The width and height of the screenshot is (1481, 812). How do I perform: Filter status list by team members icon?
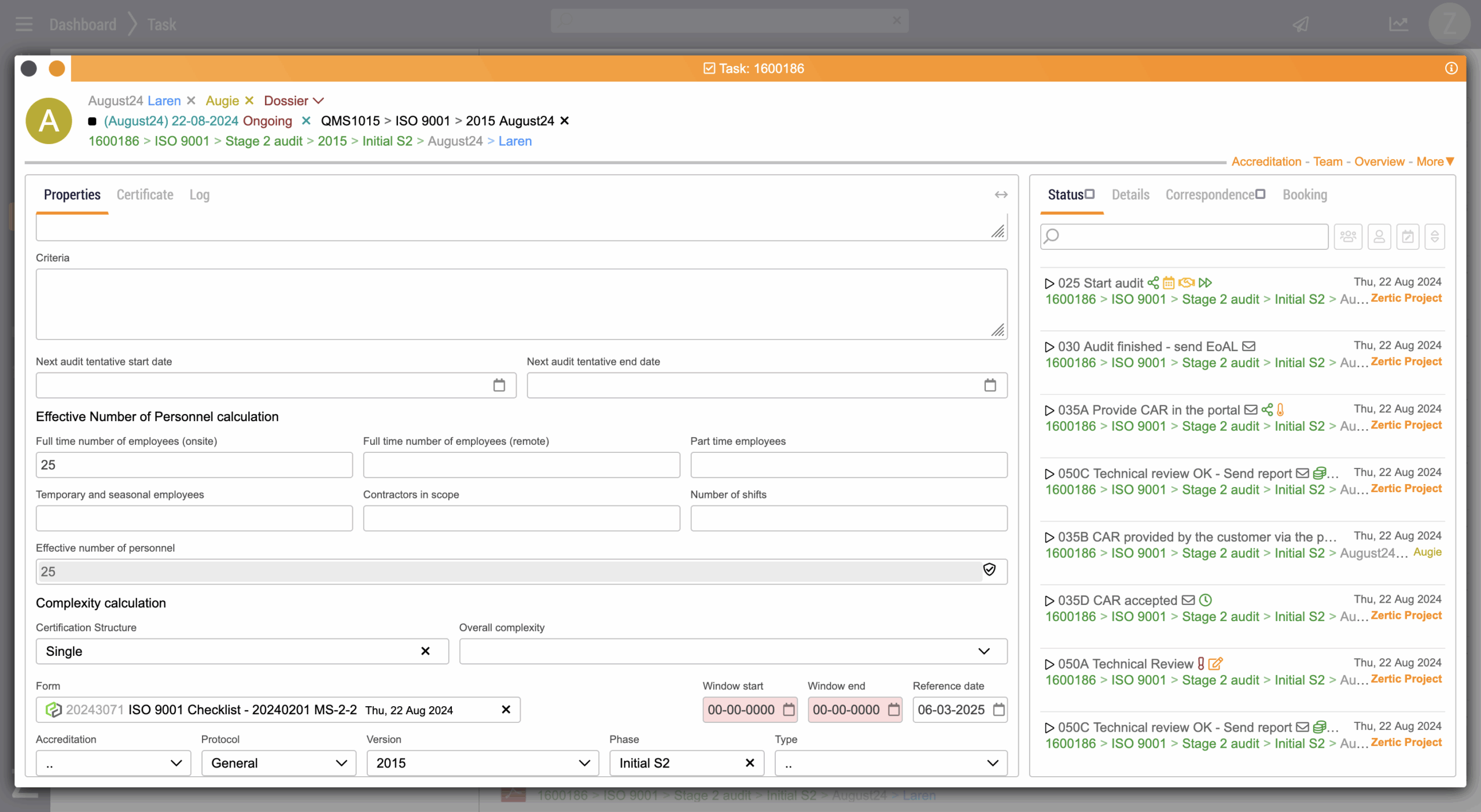pos(1347,236)
